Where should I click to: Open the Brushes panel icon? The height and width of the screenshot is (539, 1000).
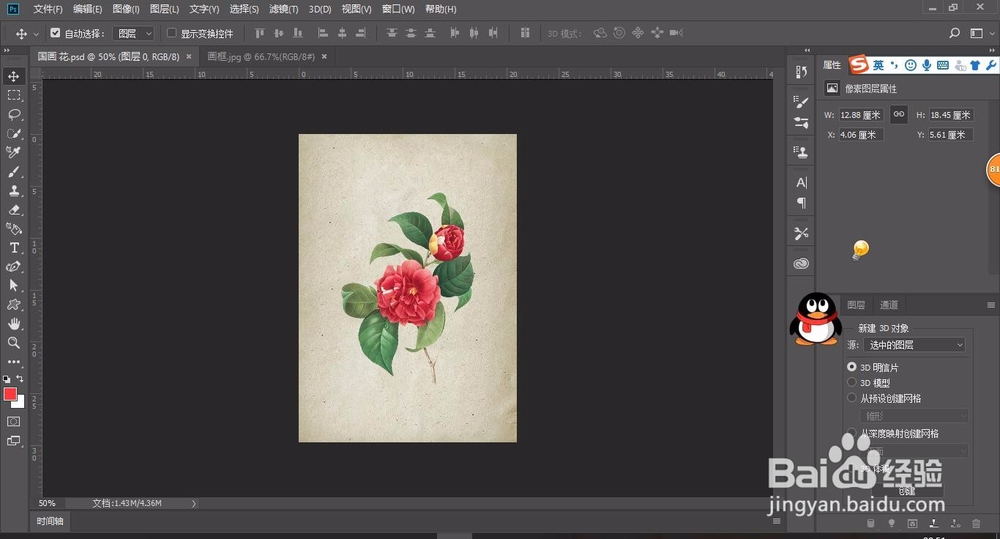click(802, 122)
